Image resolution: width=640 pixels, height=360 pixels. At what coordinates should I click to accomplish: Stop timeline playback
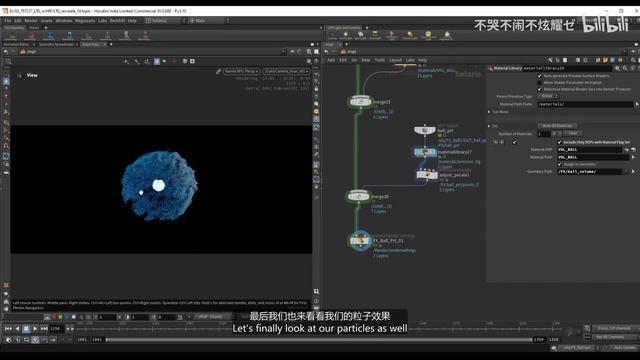click(26, 329)
